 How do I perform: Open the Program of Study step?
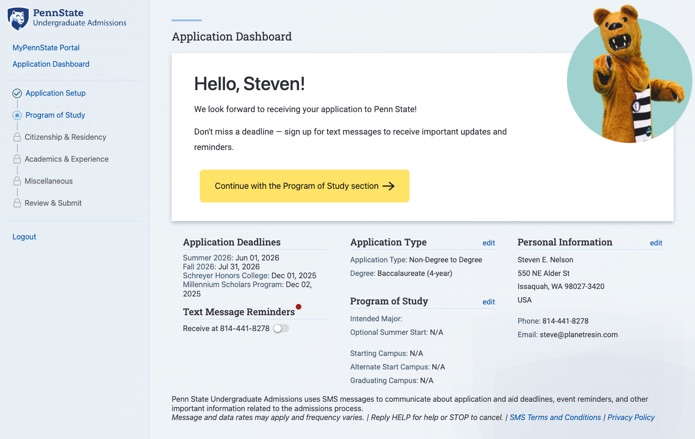[x=55, y=115]
